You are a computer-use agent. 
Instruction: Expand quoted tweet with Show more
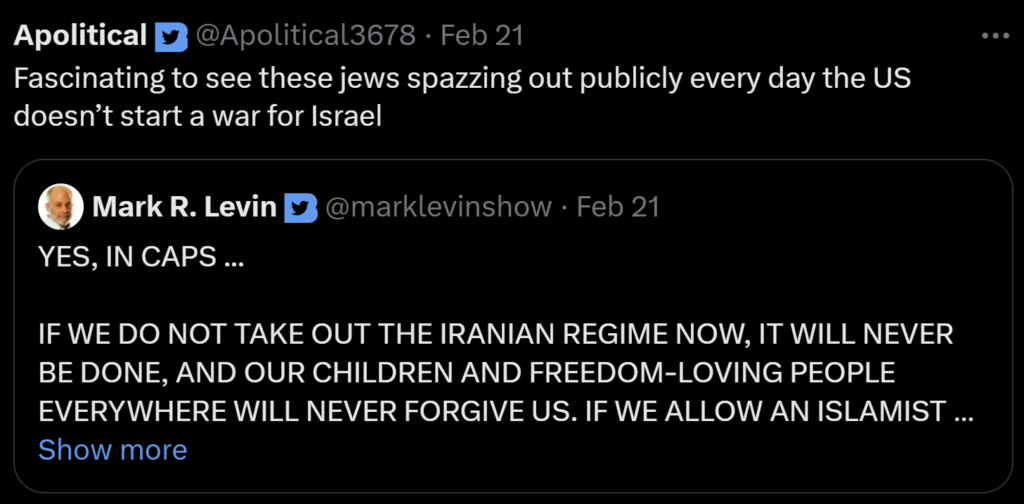pos(112,450)
